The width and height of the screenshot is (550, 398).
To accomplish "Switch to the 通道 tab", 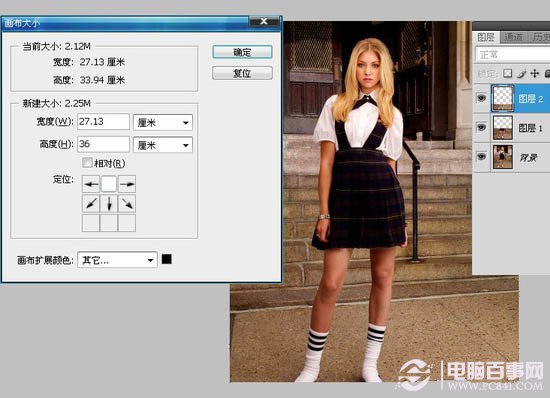I will pyautogui.click(x=514, y=37).
